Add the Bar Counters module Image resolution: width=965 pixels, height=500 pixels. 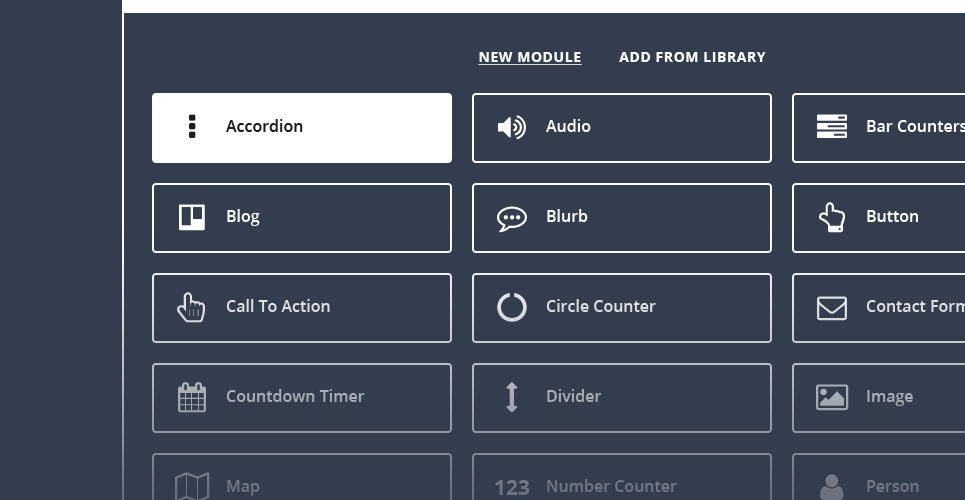coord(879,128)
